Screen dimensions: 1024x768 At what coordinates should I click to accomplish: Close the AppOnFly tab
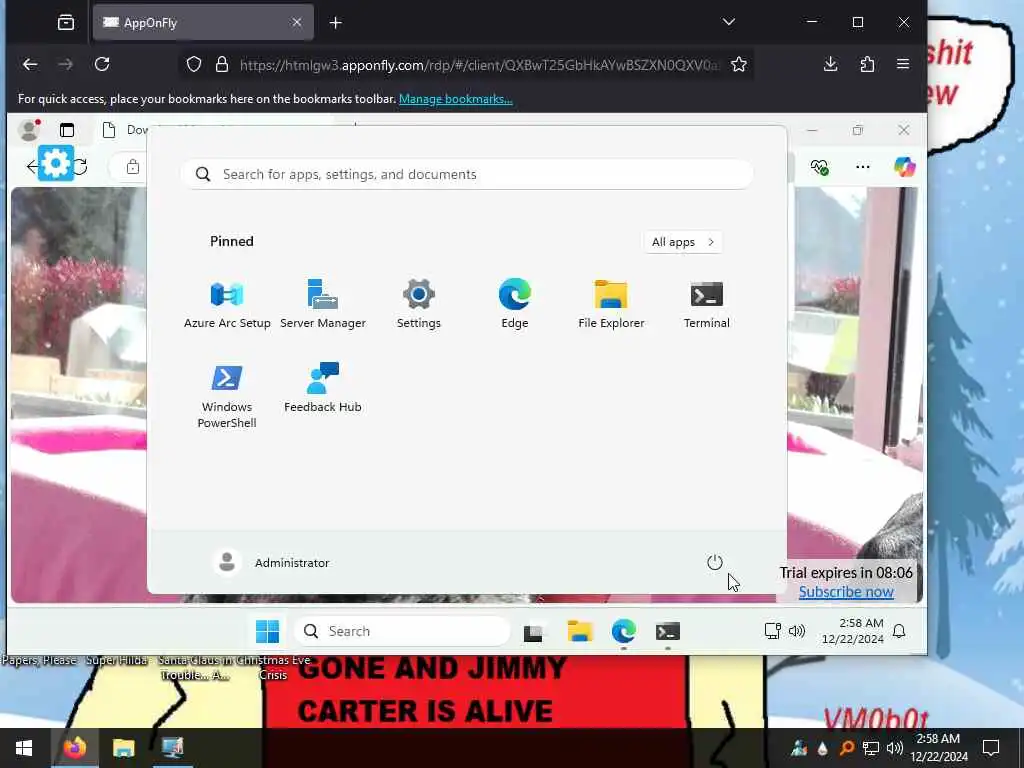(296, 23)
